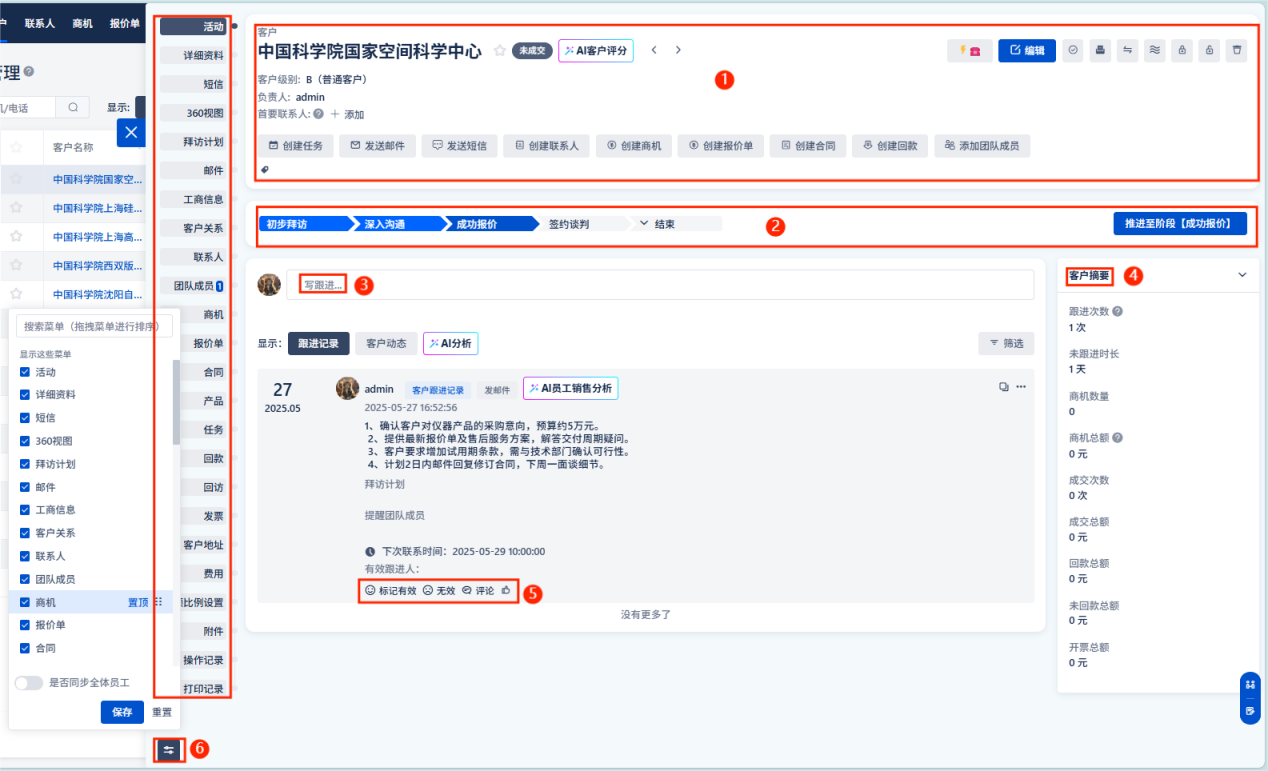Click the help icon next to 跟进次数
The height and width of the screenshot is (771, 1268).
pyautogui.click(x=1117, y=312)
